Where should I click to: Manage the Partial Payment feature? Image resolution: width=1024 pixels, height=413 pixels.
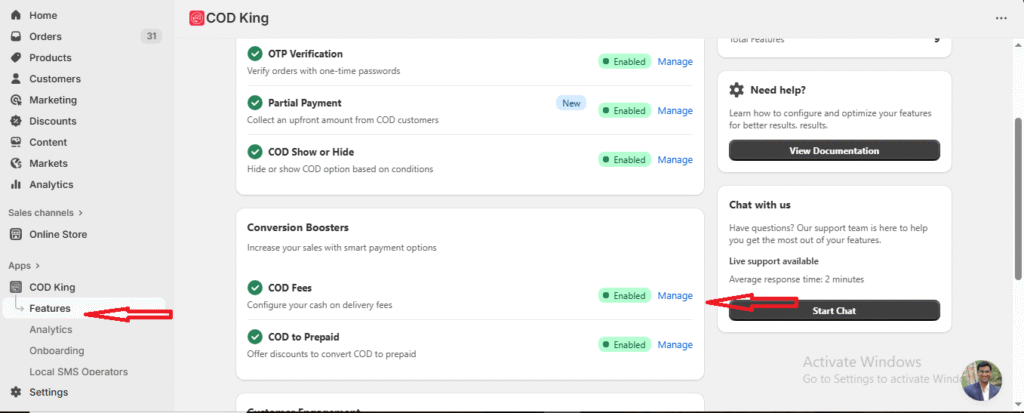[x=675, y=111]
